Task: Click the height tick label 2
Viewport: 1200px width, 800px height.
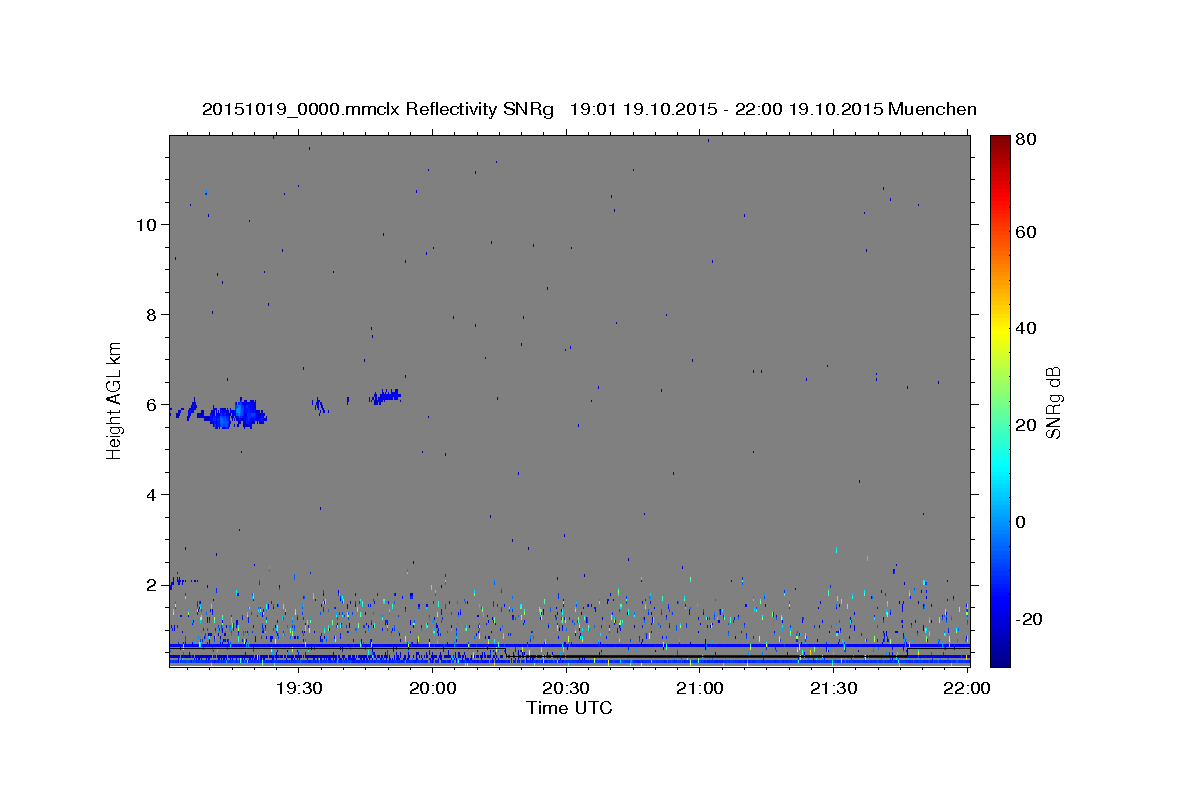Action: pyautogui.click(x=152, y=585)
